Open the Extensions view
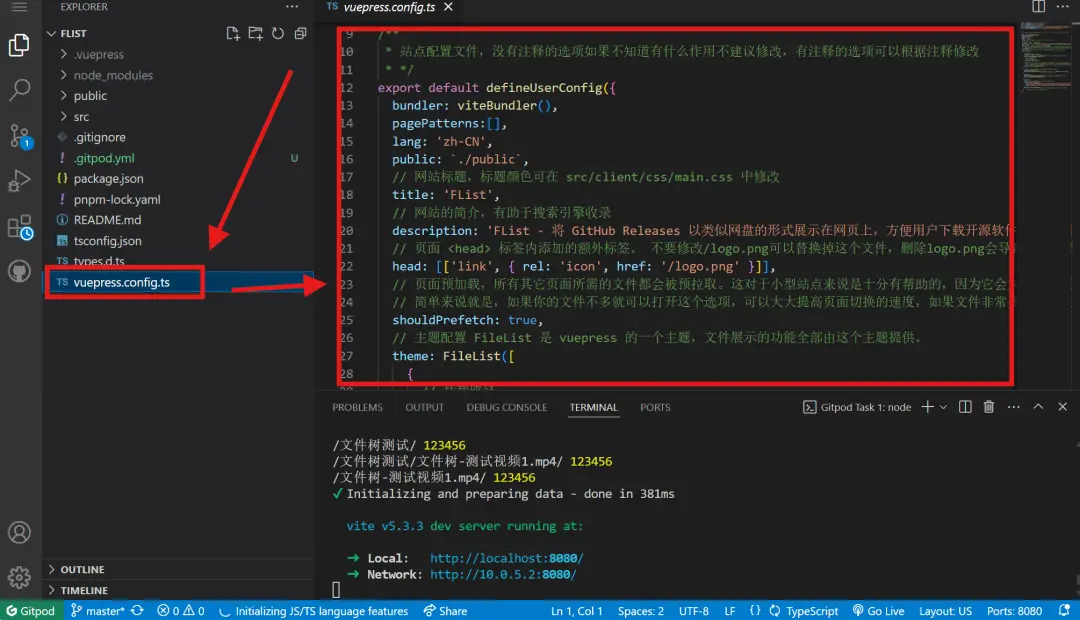 (19, 227)
